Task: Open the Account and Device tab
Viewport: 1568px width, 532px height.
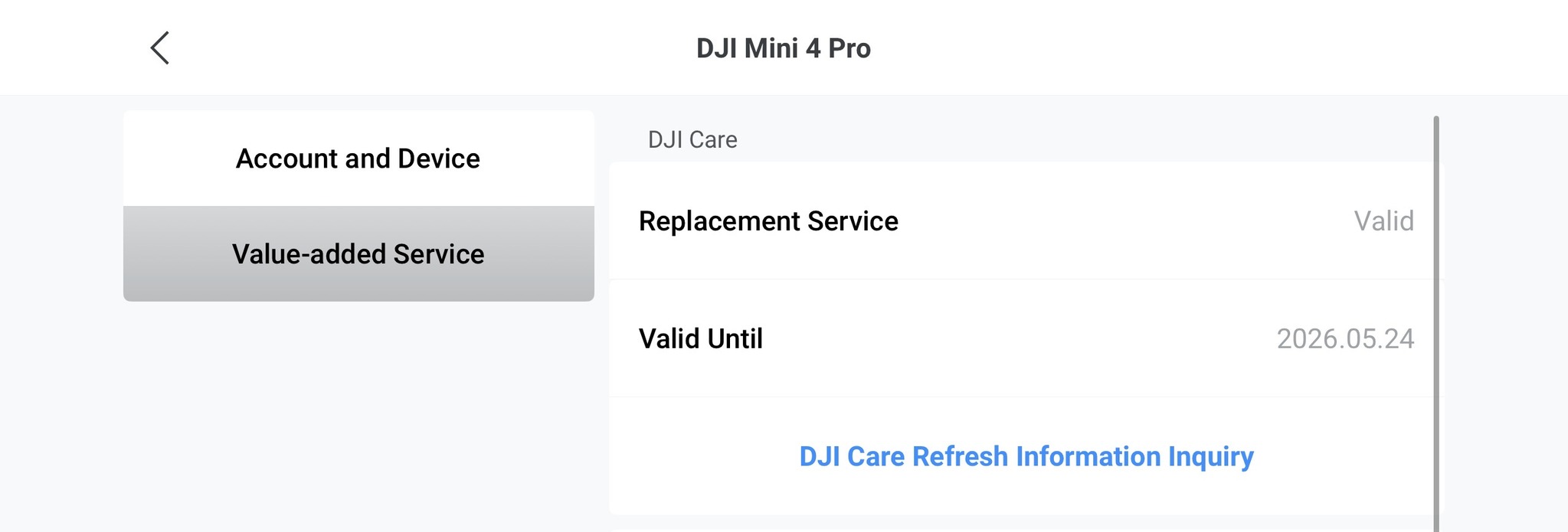Action: (358, 158)
